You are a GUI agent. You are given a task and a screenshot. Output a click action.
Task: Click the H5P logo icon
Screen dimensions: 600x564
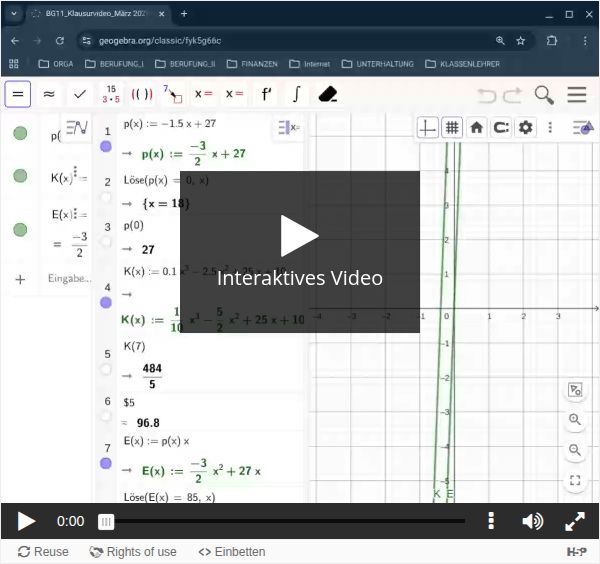coord(576,552)
